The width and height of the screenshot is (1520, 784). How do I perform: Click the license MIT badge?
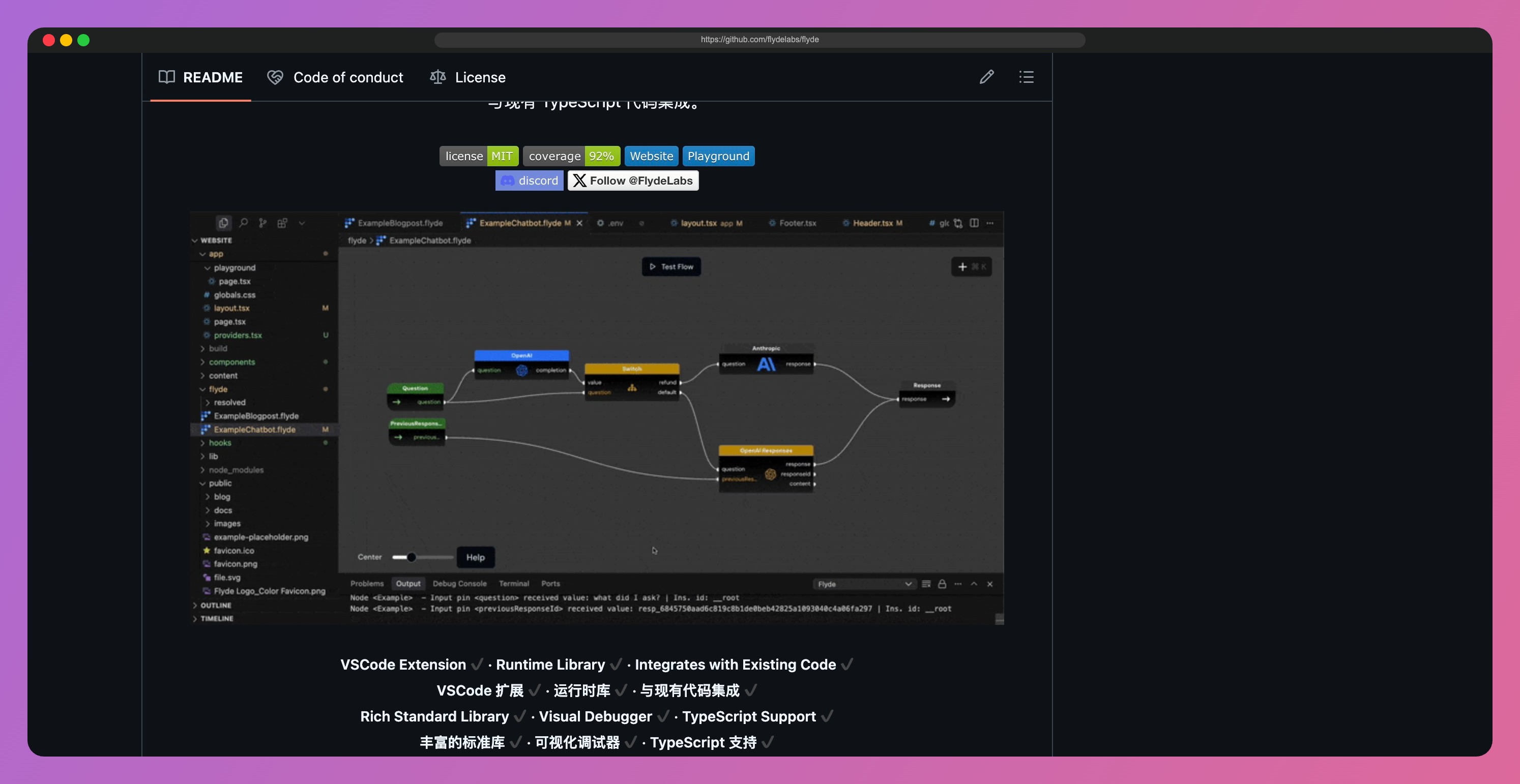click(x=479, y=156)
